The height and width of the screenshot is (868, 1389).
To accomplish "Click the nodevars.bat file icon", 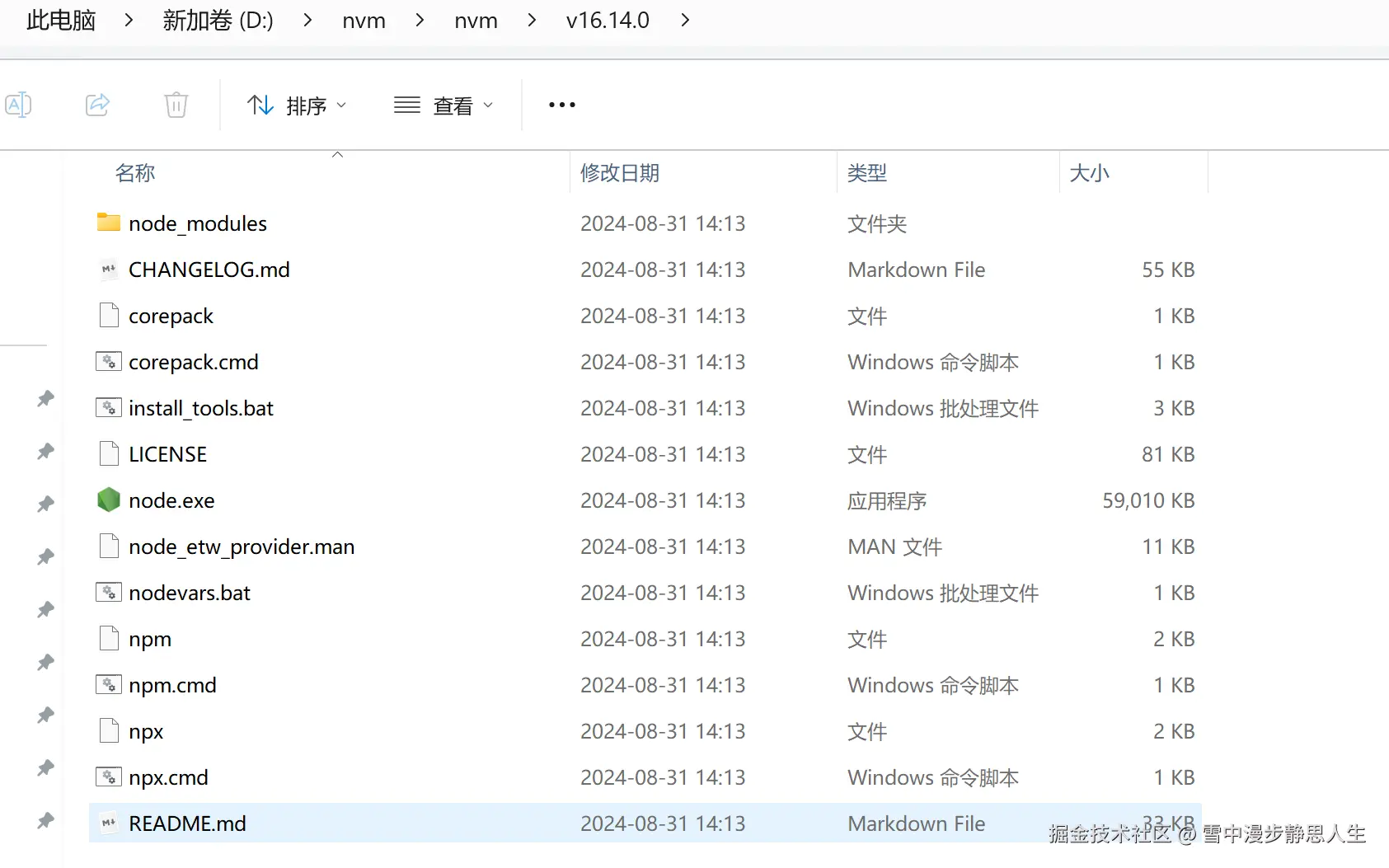I will (x=109, y=592).
